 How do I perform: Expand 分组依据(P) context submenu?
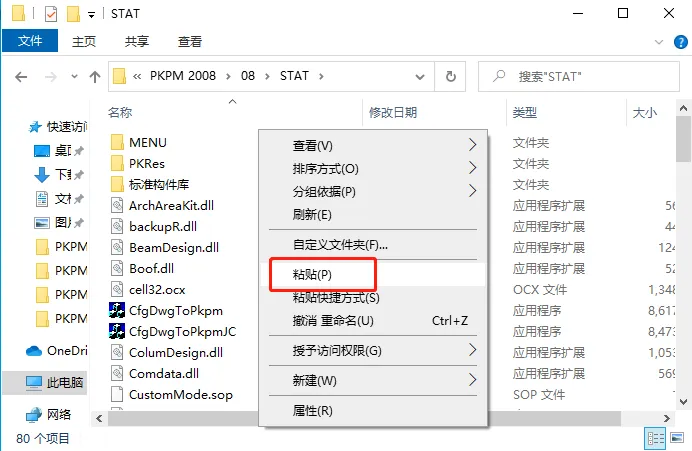tap(373, 191)
